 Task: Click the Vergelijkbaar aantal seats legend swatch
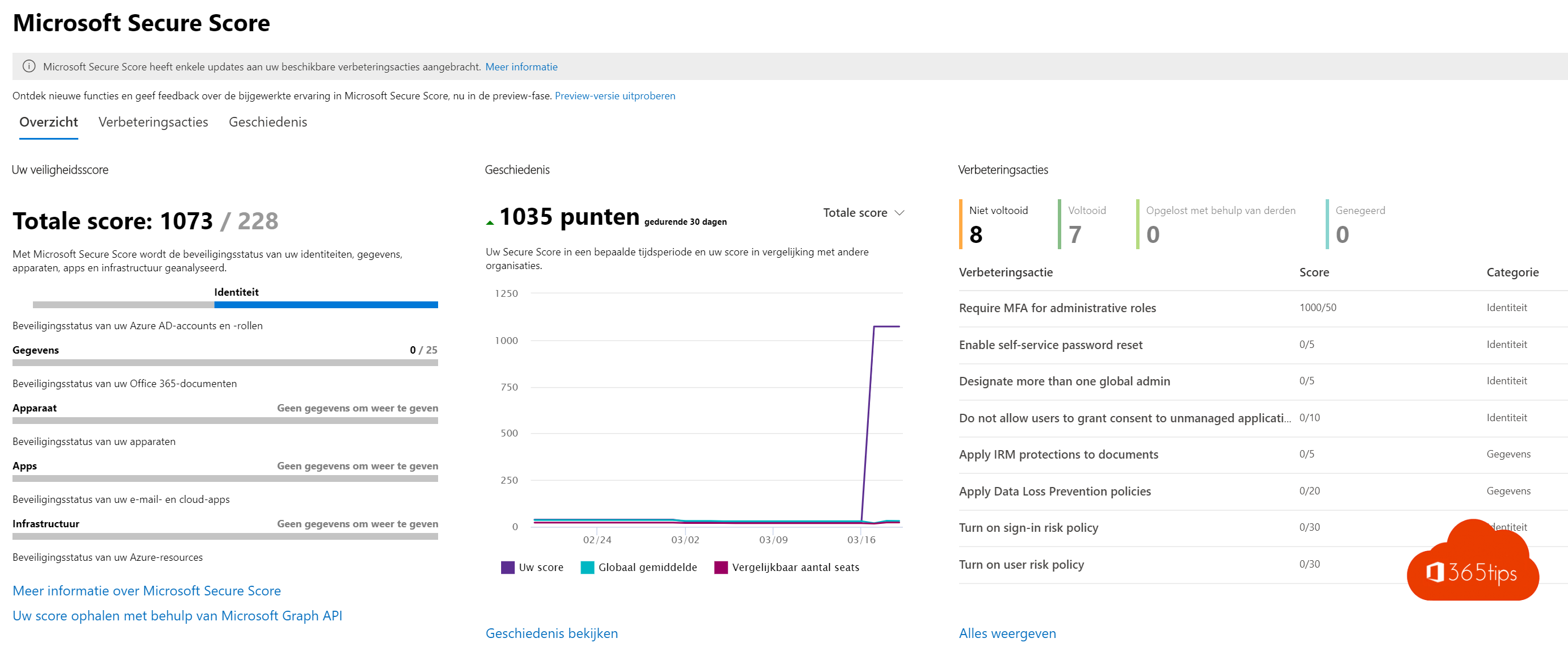tap(721, 568)
